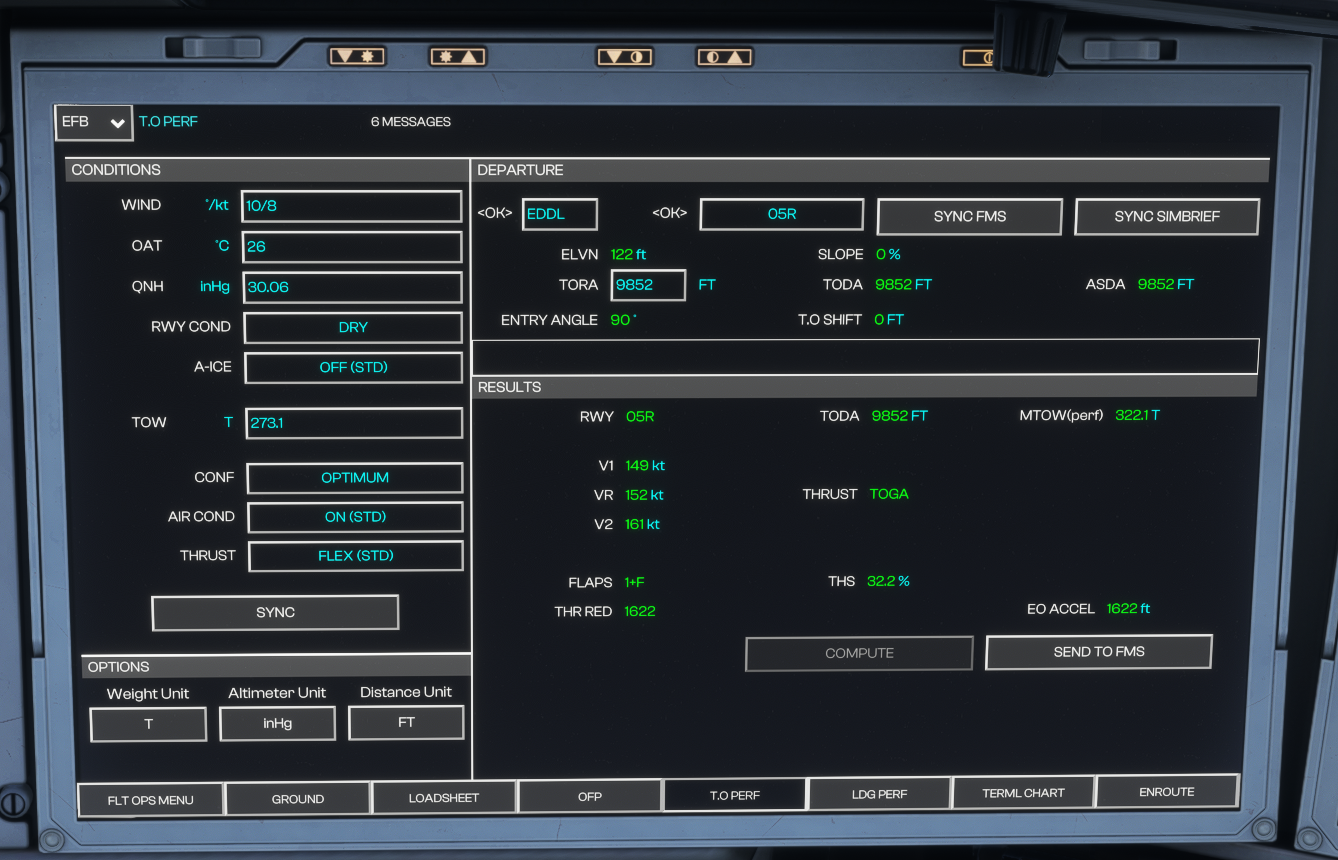Increase display brightness with the bezel button
Viewport: 1338px width, 860px height.
(458, 57)
